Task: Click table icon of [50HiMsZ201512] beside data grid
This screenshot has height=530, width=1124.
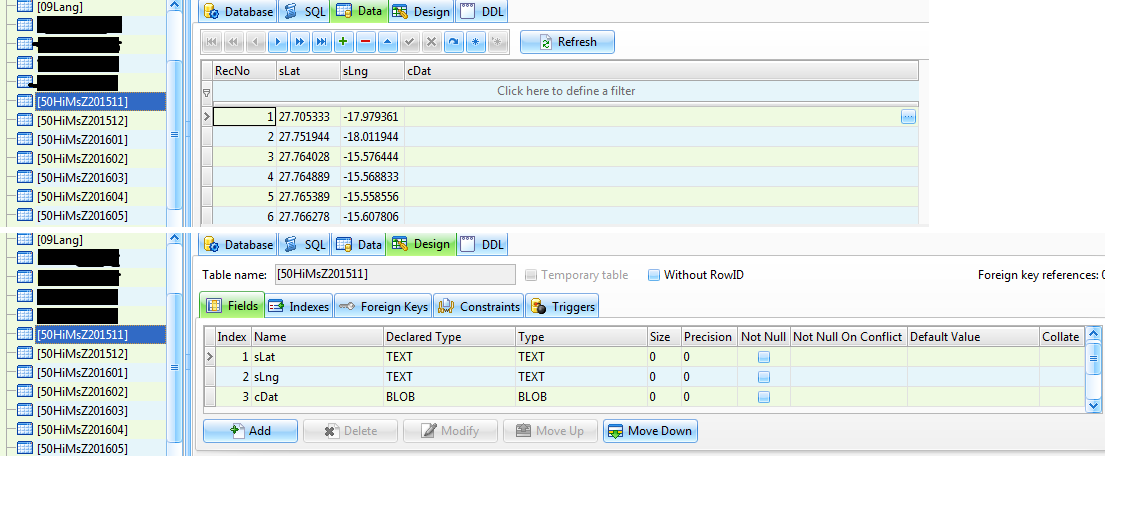Action: [25, 120]
